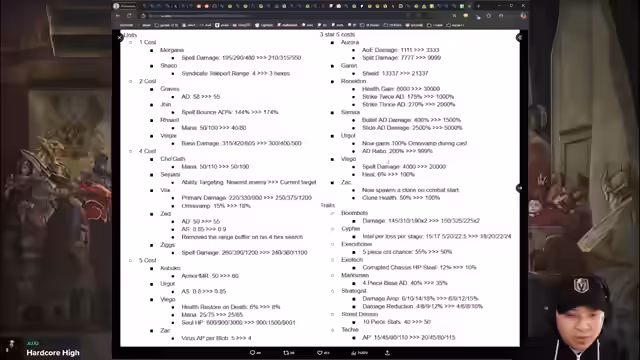Go back using the browser back arrow
Viewport: 640px width, 360px height.
(118, 16)
